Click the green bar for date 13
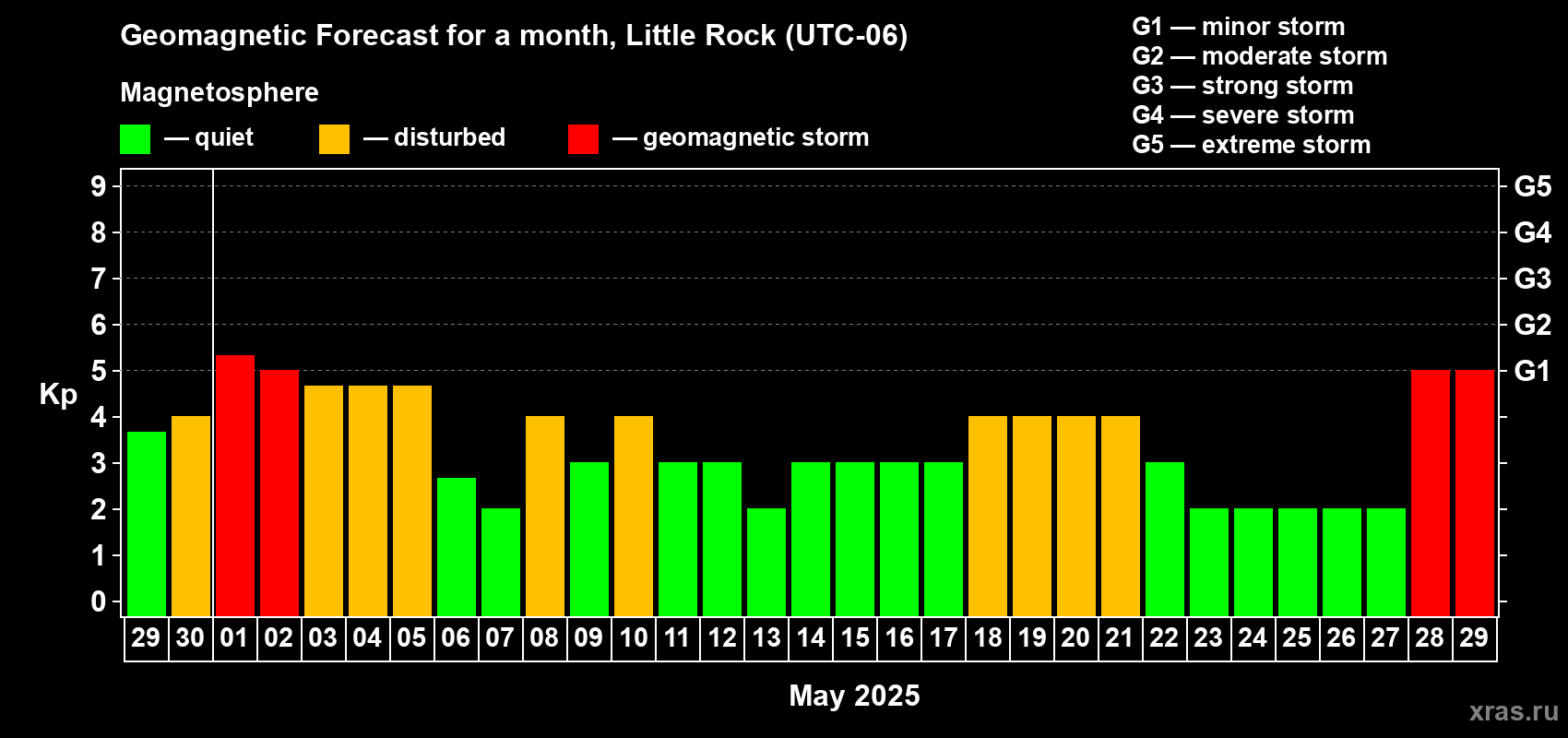 pyautogui.click(x=766, y=562)
